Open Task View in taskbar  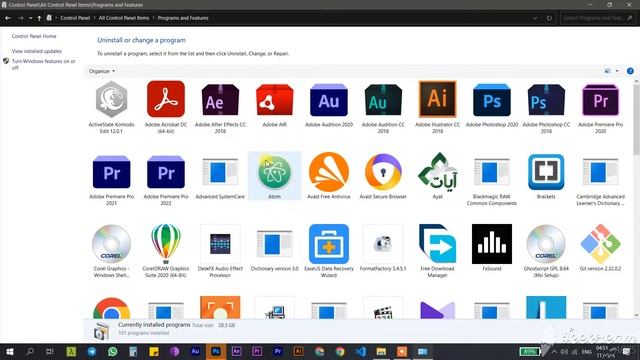(50, 351)
